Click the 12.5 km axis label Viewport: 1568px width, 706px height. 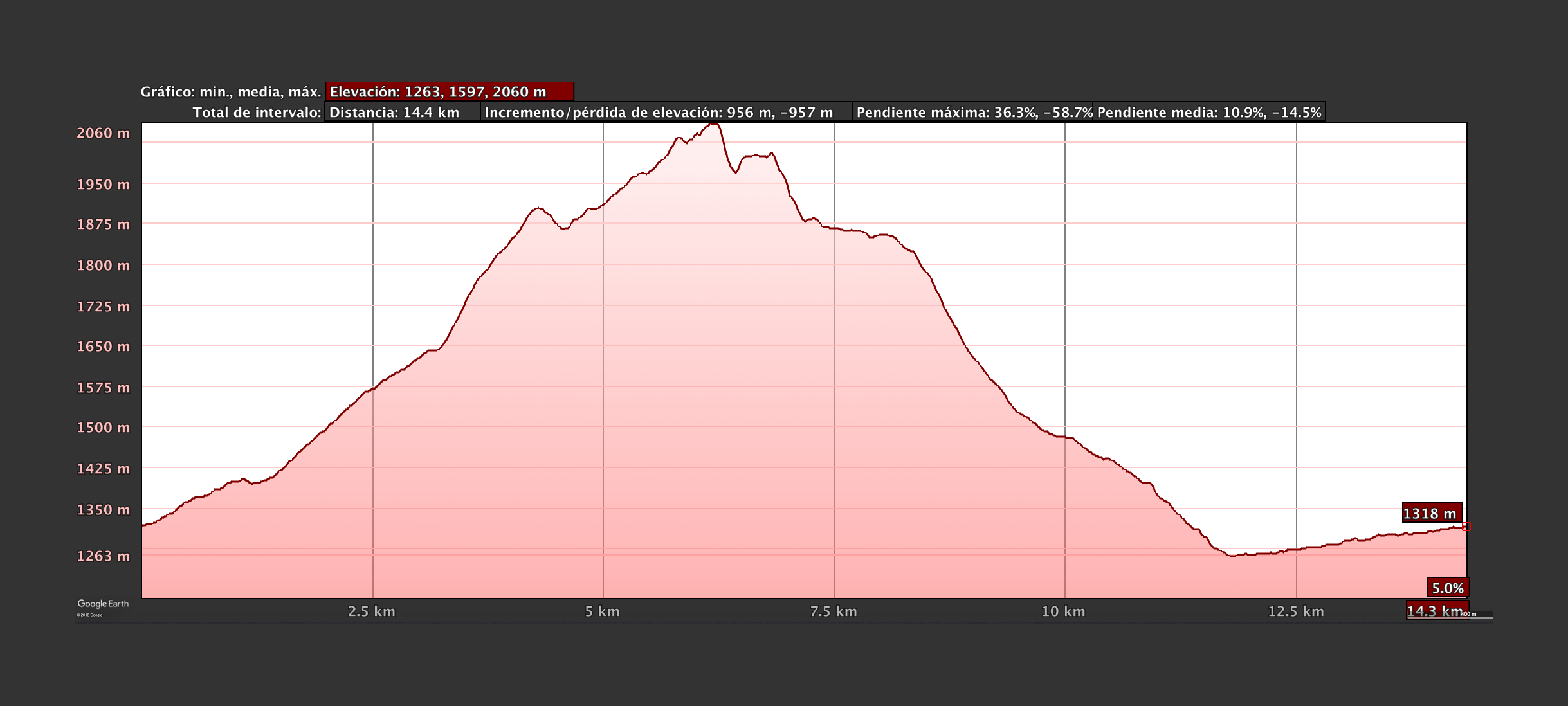[1295, 611]
